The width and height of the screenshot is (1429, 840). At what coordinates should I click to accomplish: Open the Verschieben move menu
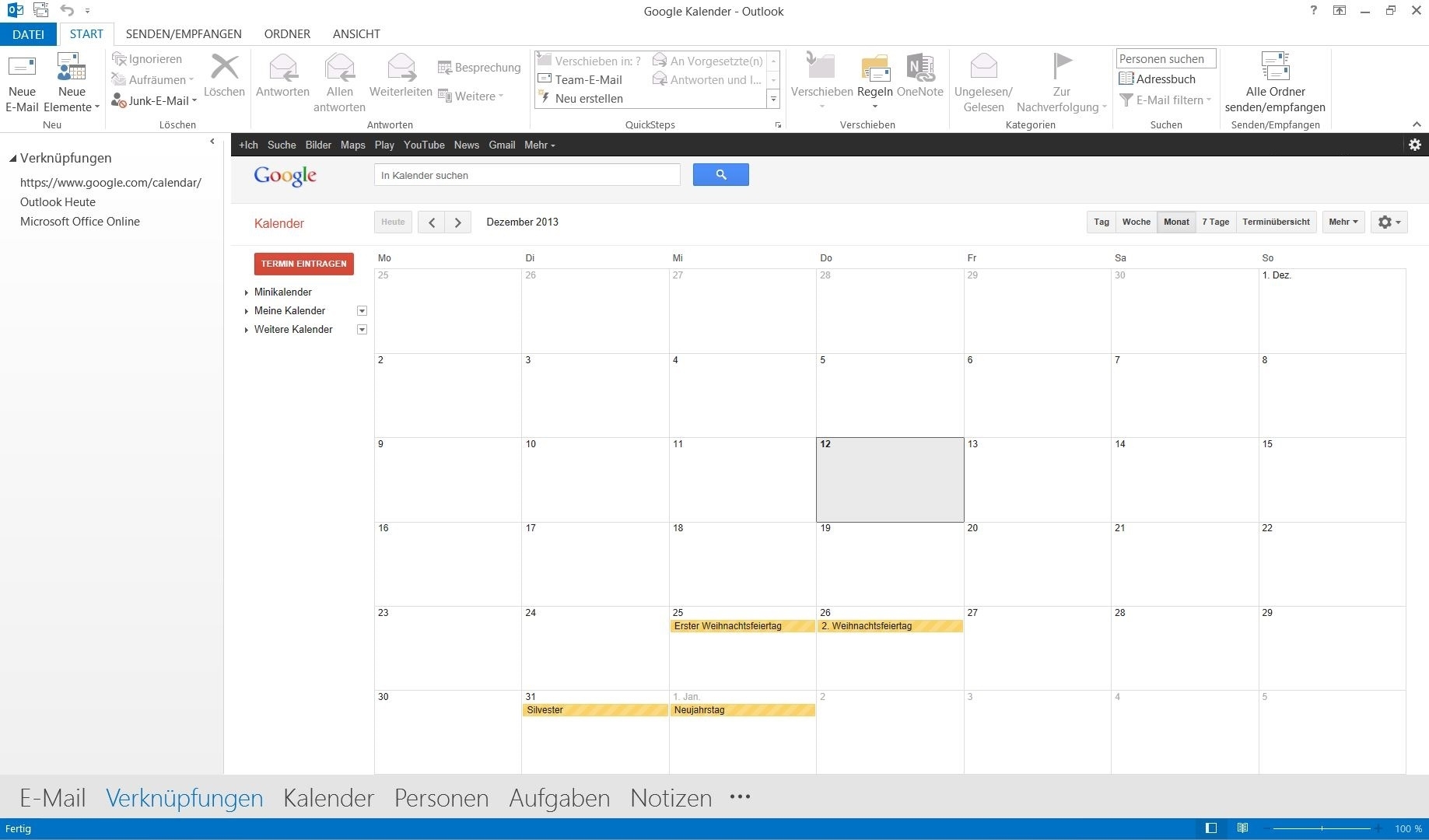(x=821, y=82)
